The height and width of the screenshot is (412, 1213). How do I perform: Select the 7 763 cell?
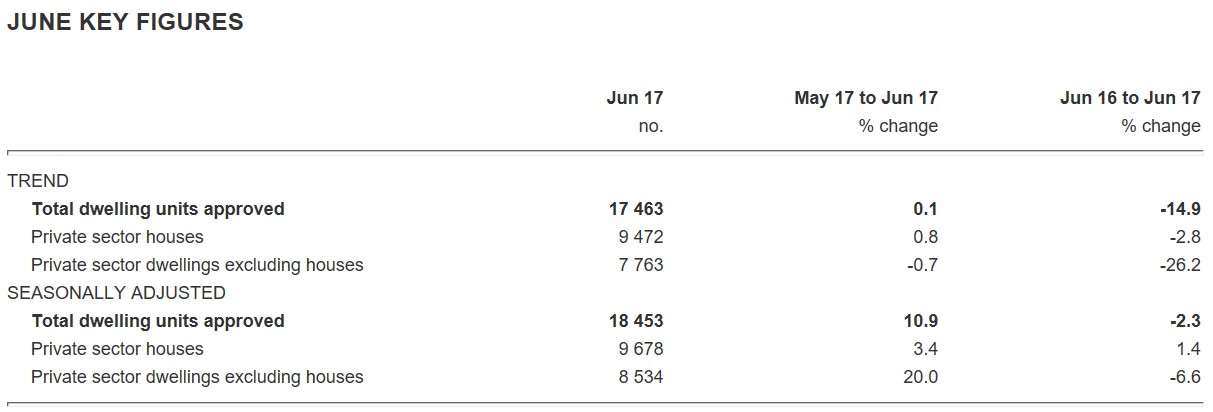[x=641, y=265]
